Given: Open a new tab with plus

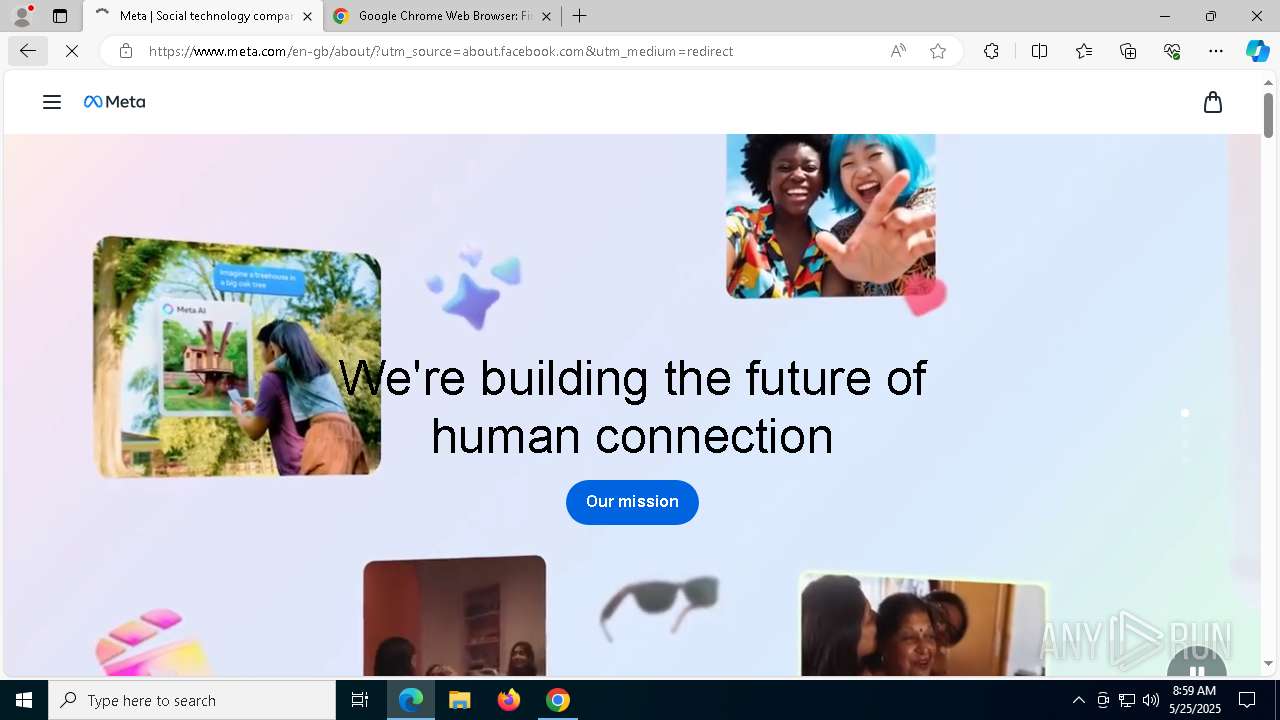Looking at the screenshot, I should tap(579, 16).
